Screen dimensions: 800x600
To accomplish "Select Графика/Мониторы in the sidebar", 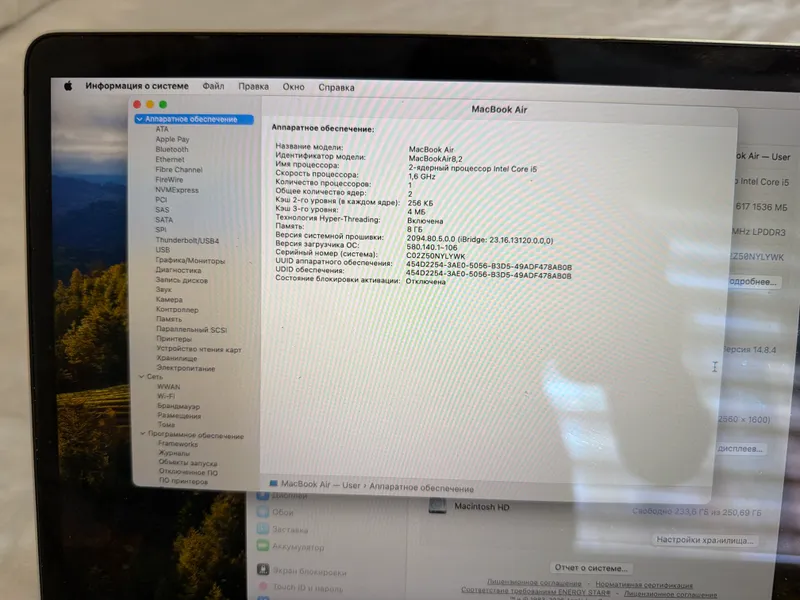I will tap(190, 260).
